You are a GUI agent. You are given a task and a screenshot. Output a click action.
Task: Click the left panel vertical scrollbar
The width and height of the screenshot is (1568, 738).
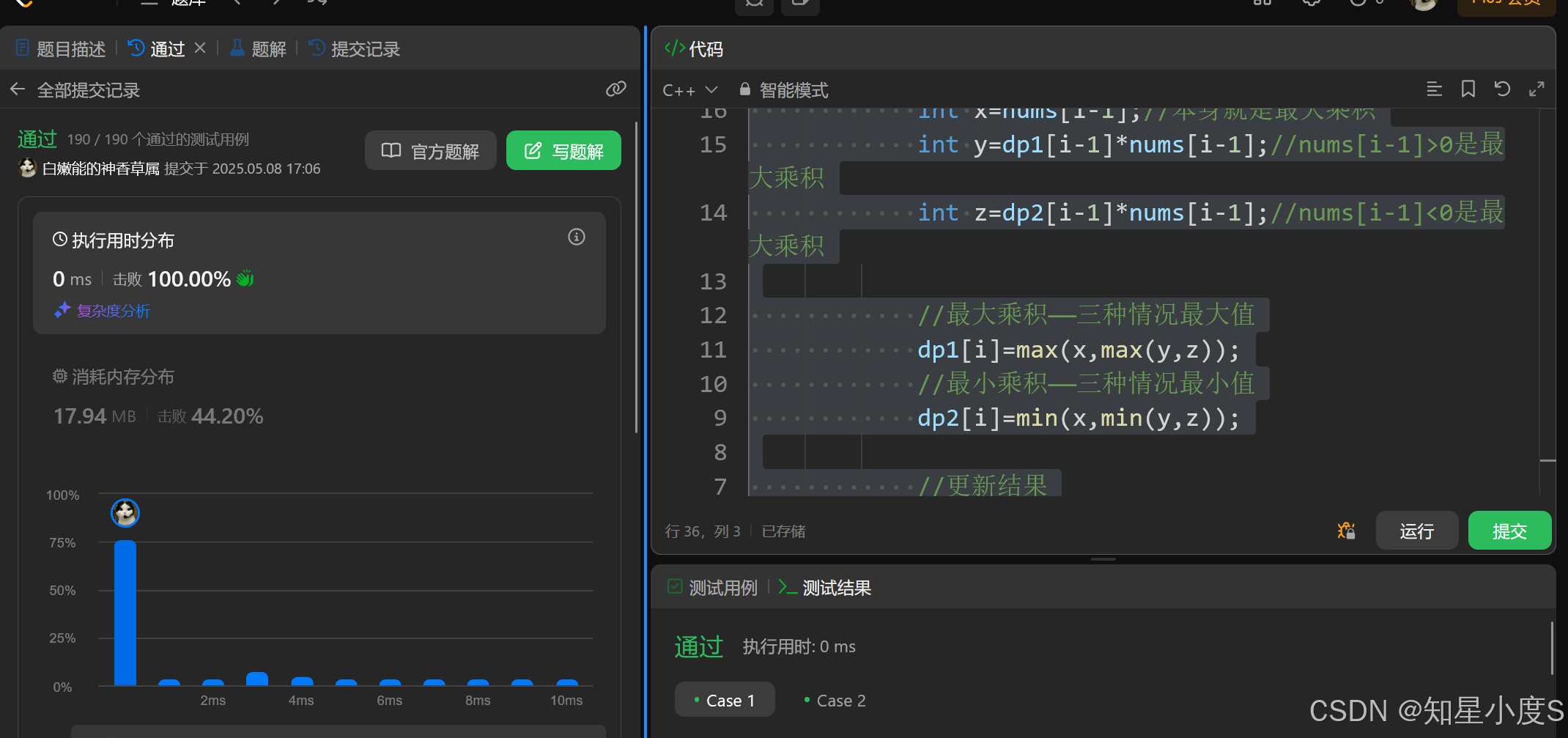[636, 278]
